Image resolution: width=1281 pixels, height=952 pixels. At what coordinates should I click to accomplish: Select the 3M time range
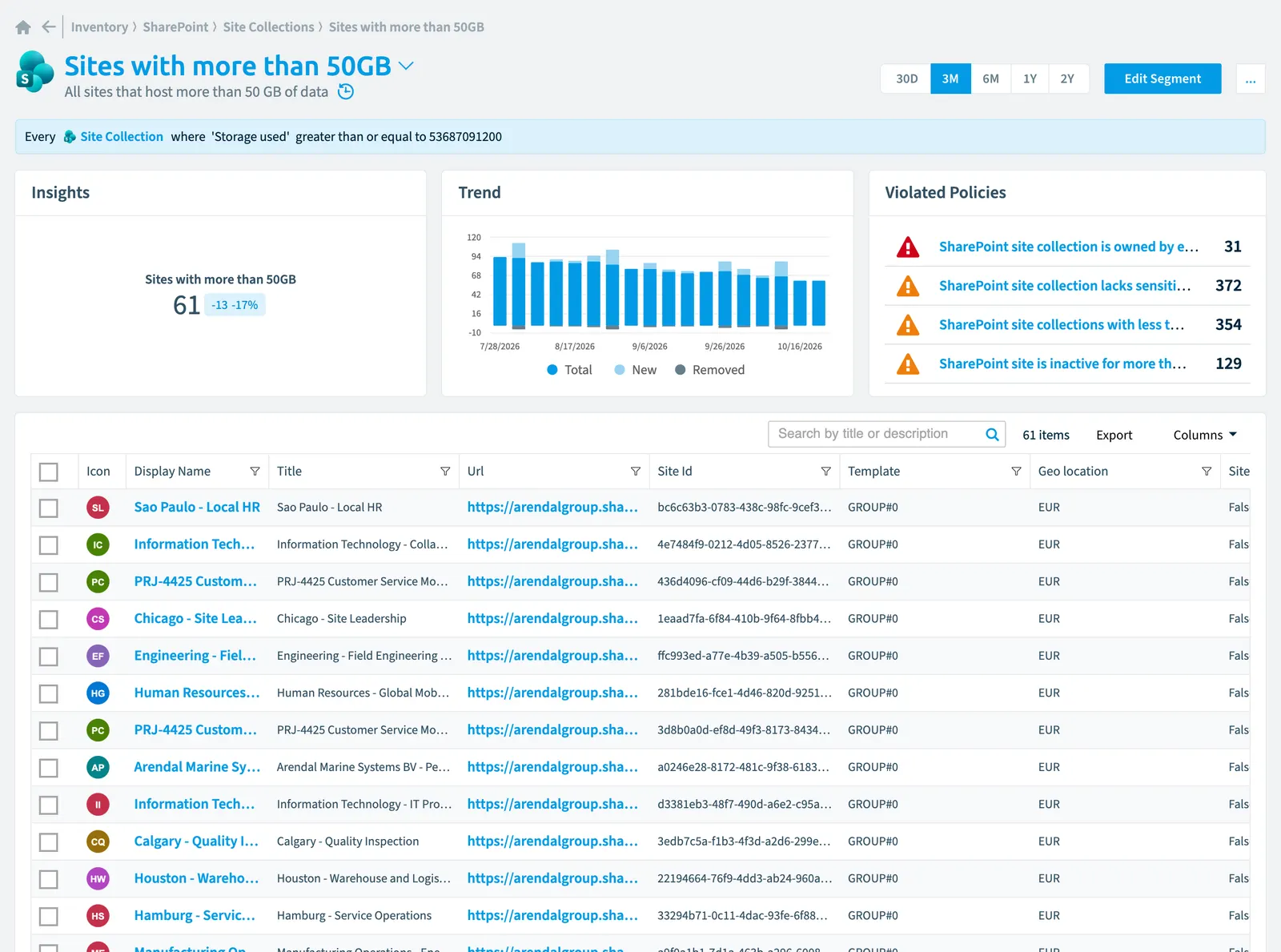[950, 78]
